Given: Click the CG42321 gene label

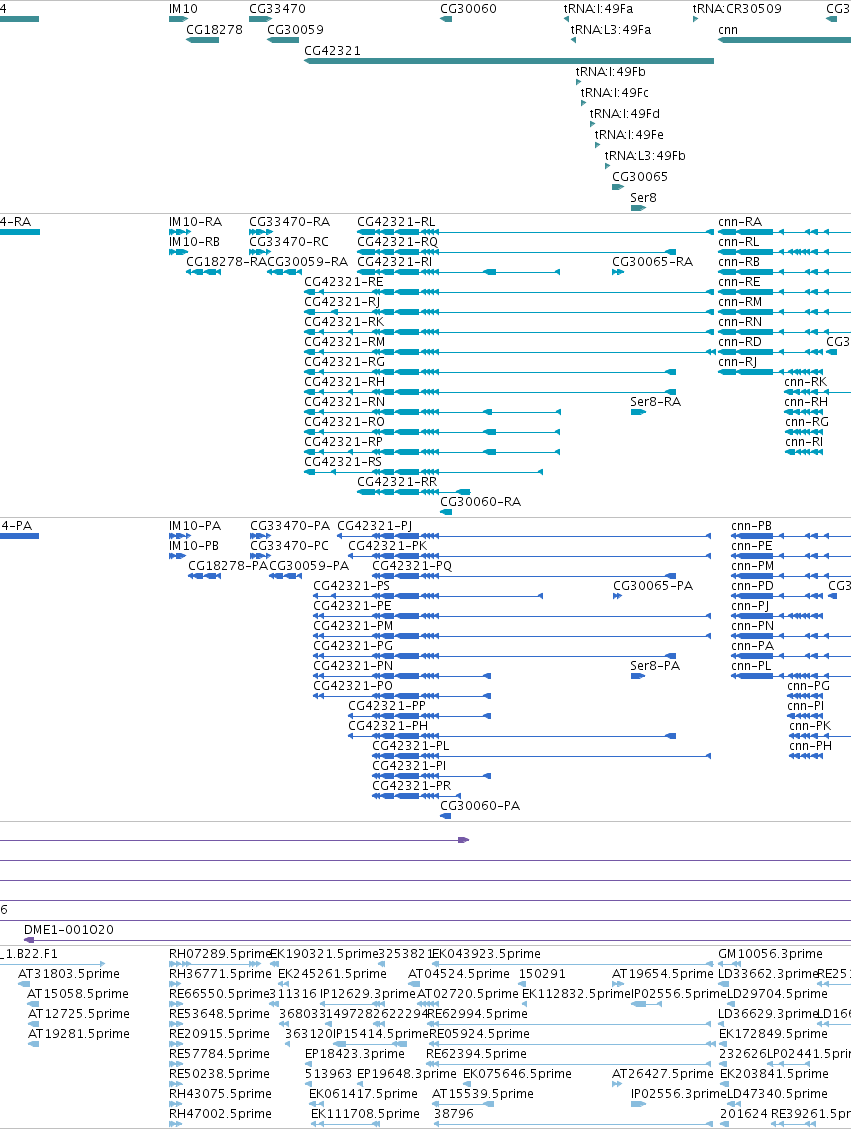Looking at the screenshot, I should [333, 50].
